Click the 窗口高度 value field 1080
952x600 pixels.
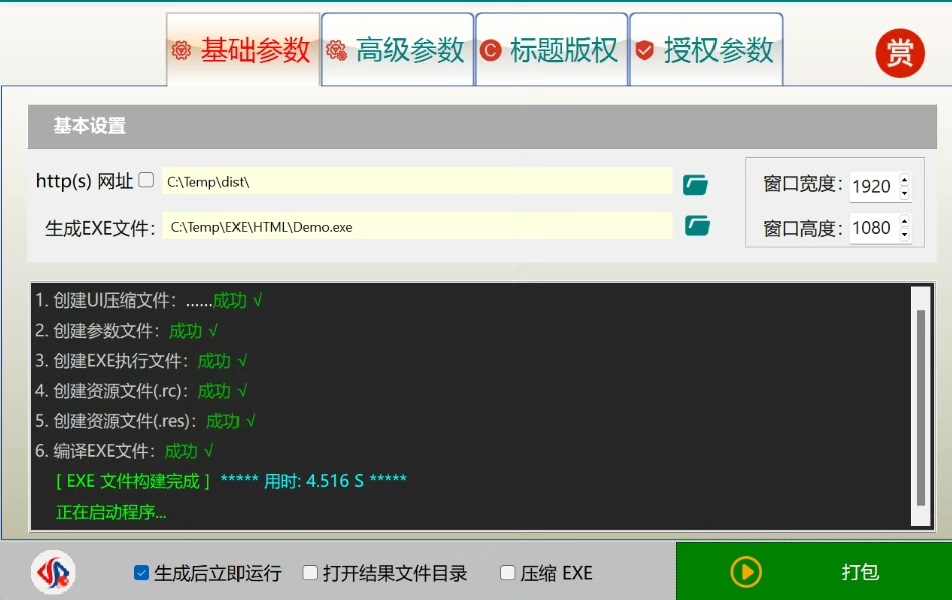pyautogui.click(x=874, y=228)
